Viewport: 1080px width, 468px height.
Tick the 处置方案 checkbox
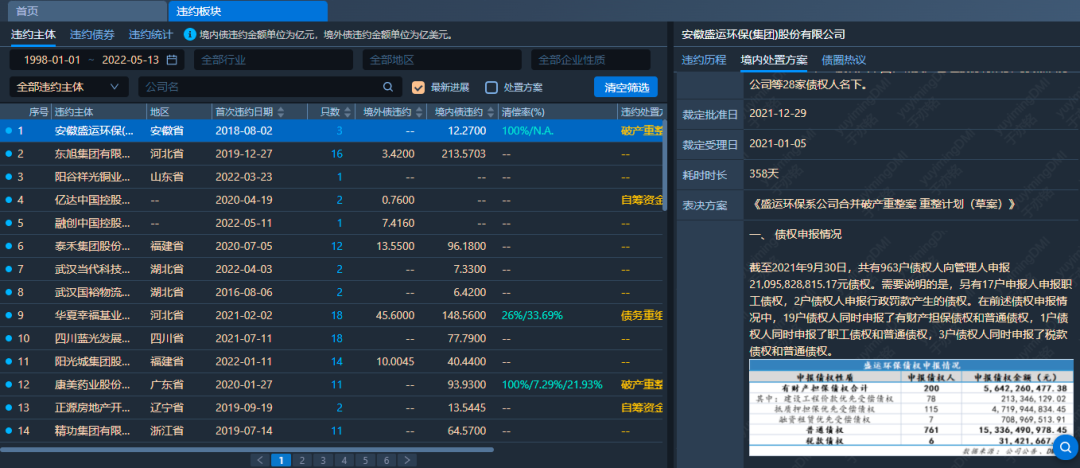491,88
